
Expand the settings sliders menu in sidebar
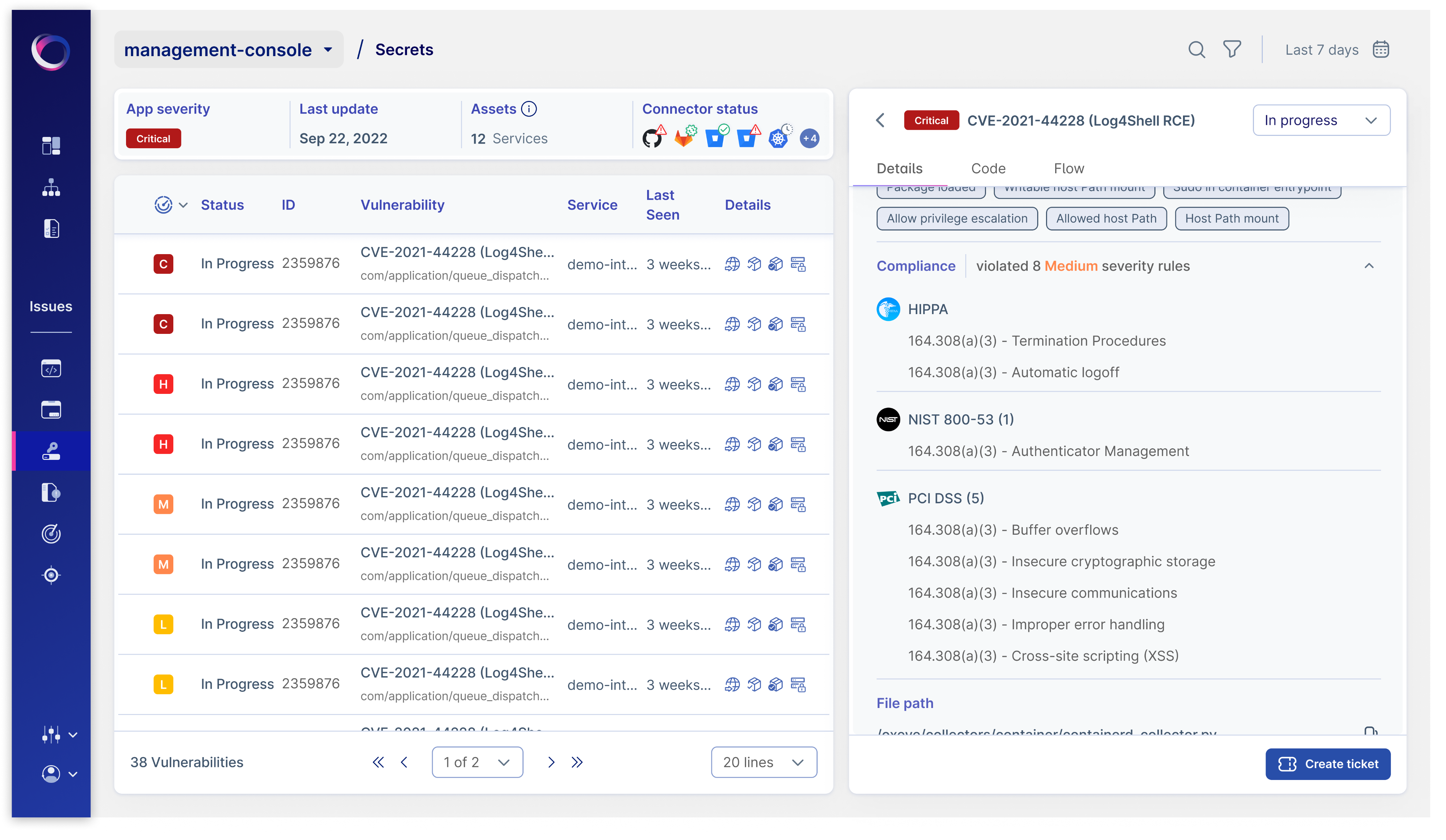[x=59, y=734]
